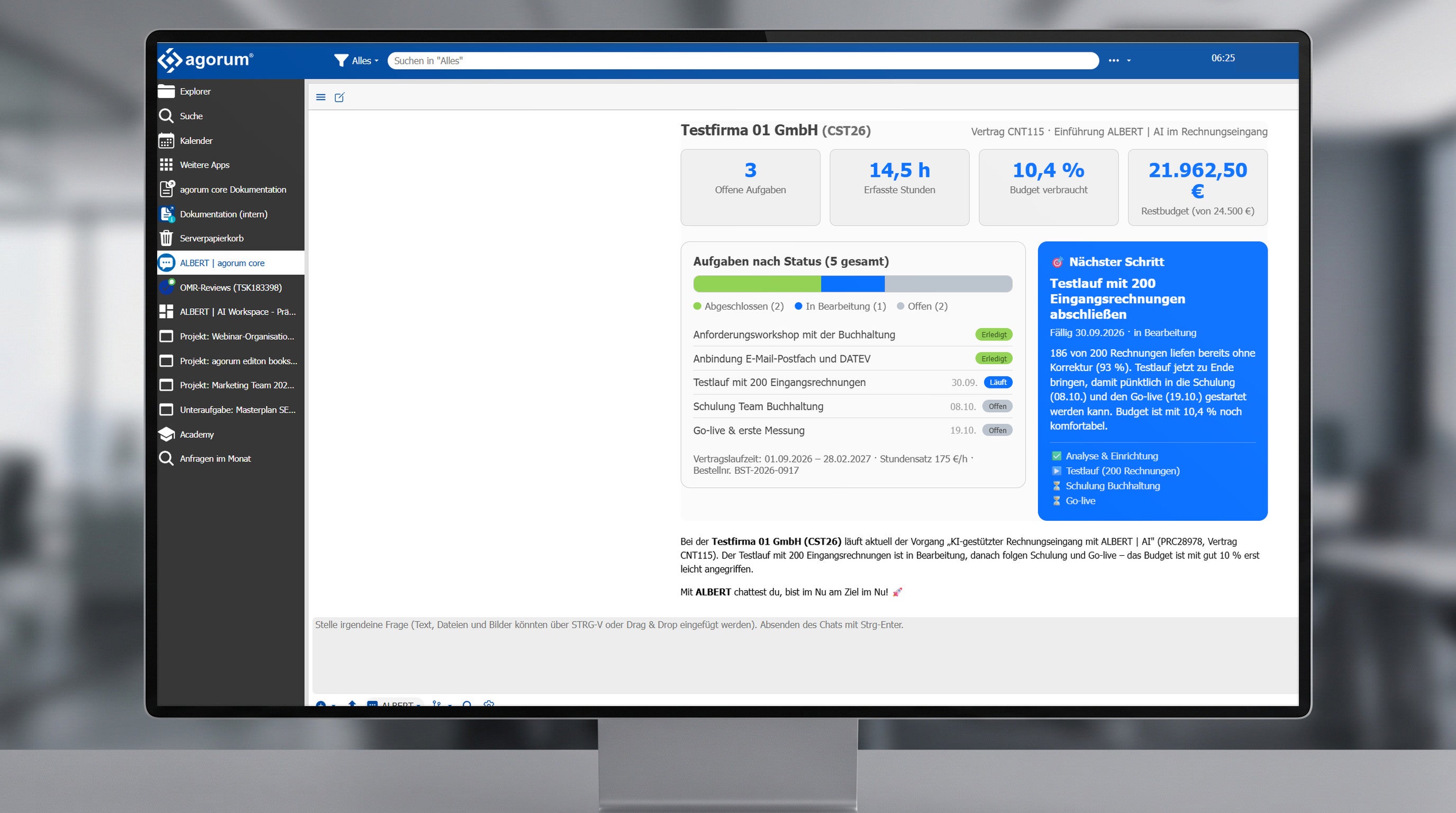The width and height of the screenshot is (1456, 813).
Task: Click the green Abgeschlossen progress segment
Action: click(x=757, y=284)
